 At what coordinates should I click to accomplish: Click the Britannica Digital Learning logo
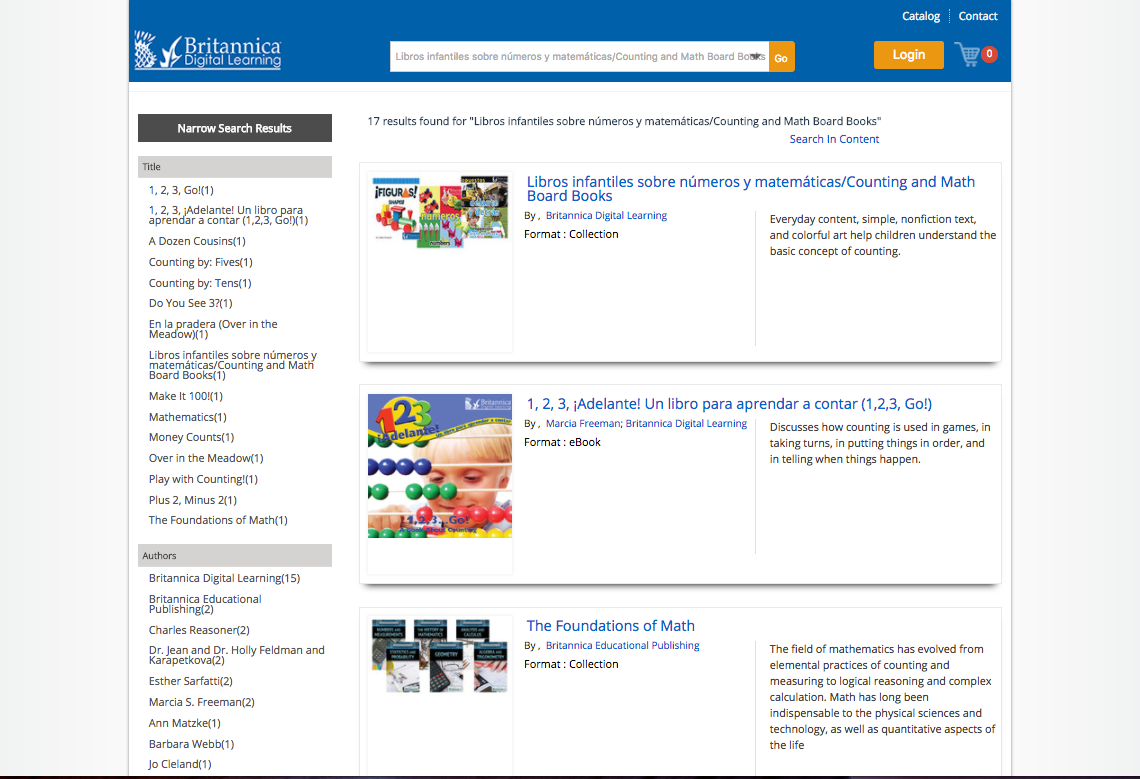pos(208,50)
